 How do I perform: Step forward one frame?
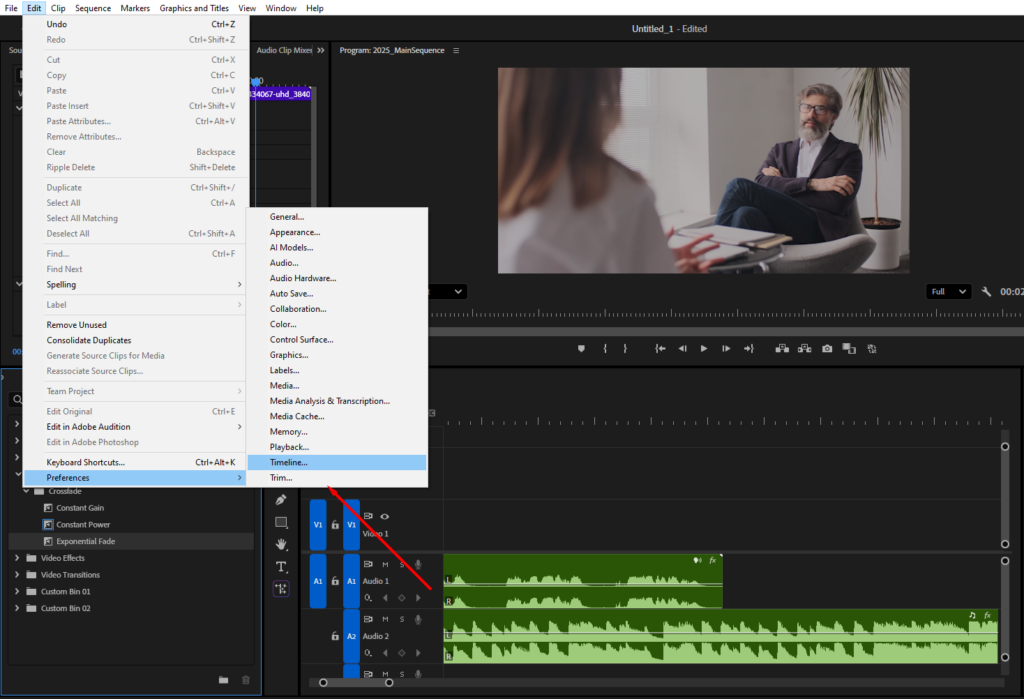pyautogui.click(x=726, y=349)
